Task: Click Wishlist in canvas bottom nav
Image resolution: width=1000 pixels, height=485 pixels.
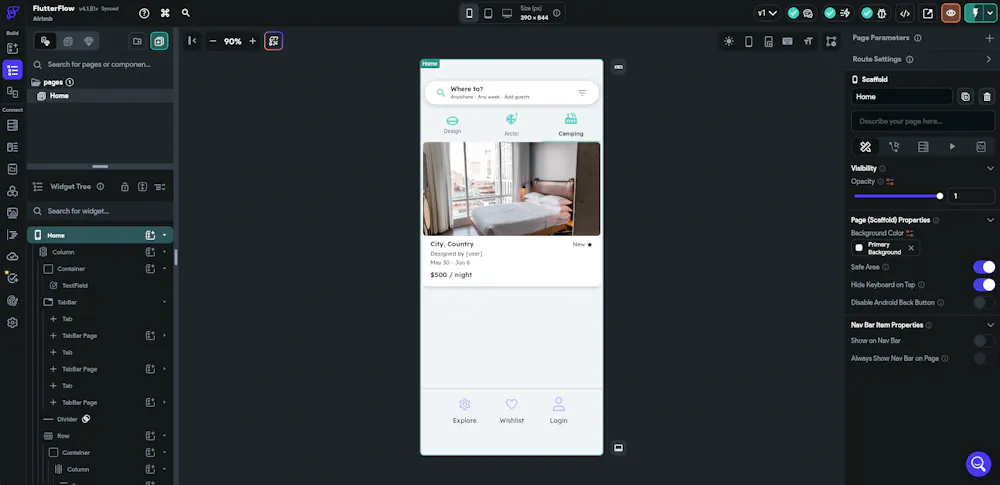Action: click(511, 412)
